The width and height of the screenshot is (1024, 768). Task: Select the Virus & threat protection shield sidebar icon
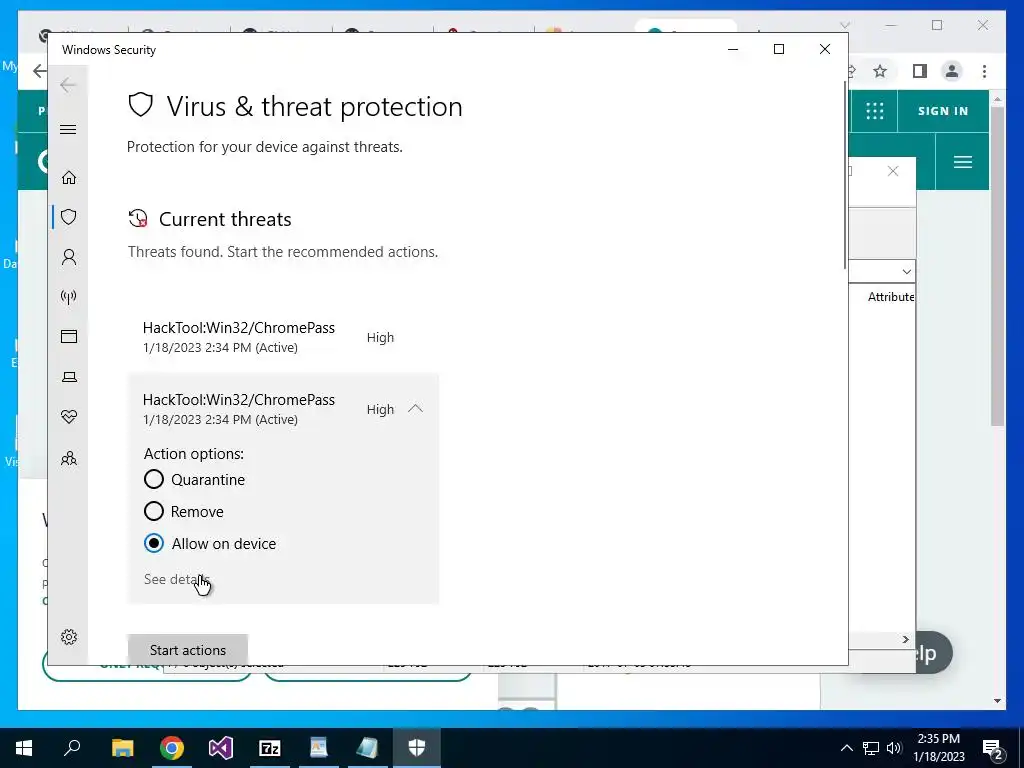[x=69, y=217]
